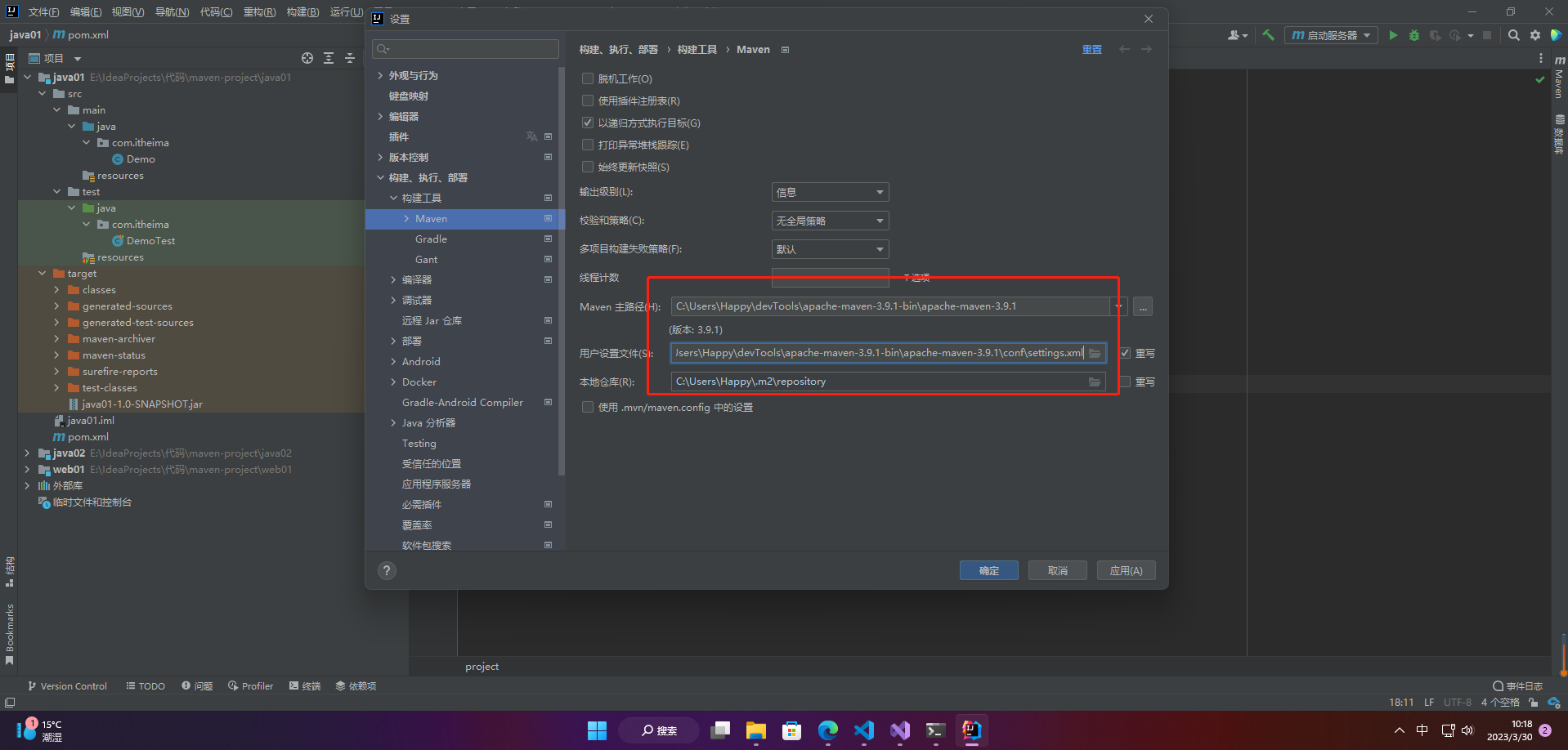
Task: Collapse the target folder in project tree
Action: click(x=42, y=273)
